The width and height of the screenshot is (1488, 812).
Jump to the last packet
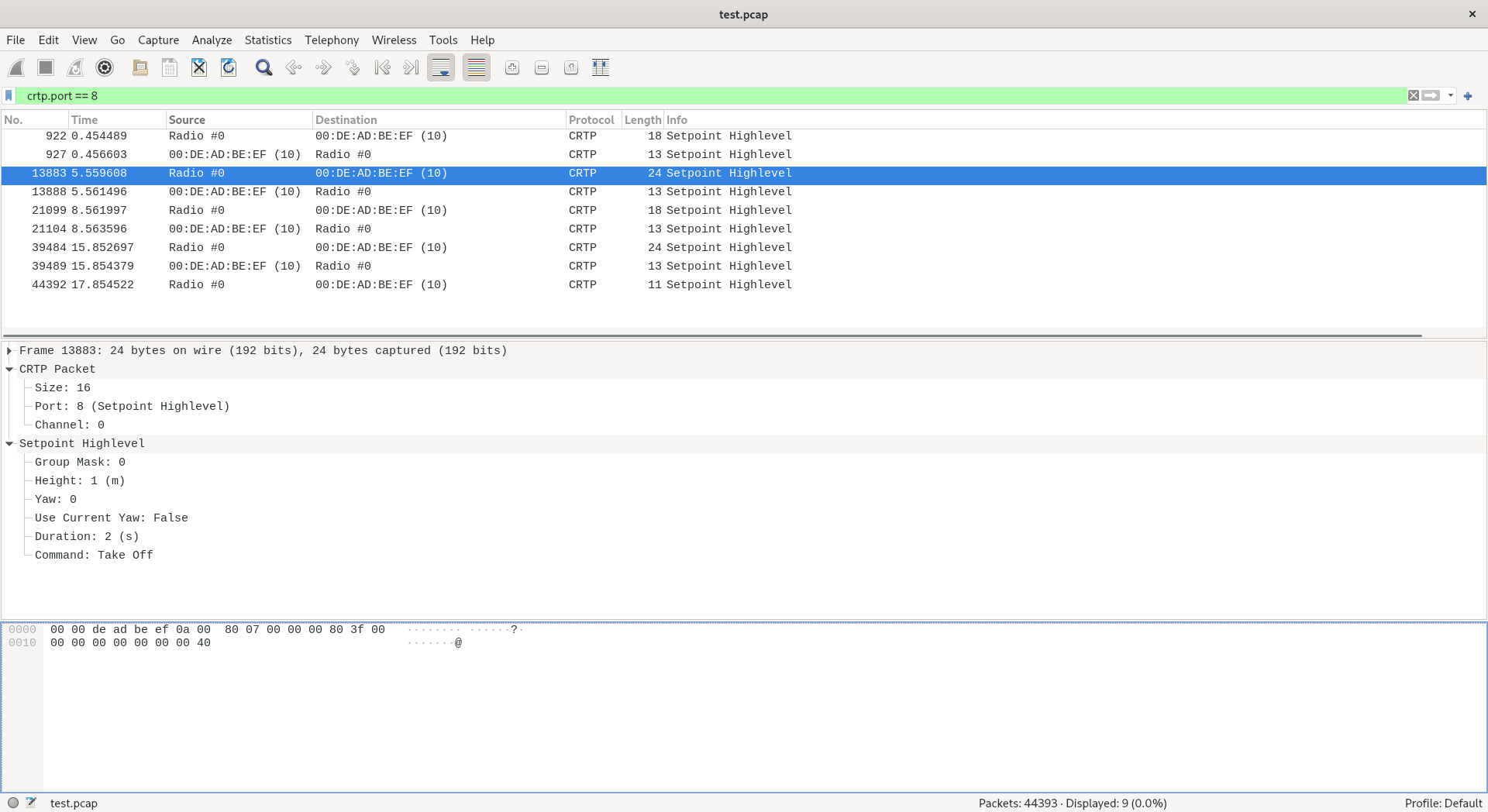[x=410, y=67]
